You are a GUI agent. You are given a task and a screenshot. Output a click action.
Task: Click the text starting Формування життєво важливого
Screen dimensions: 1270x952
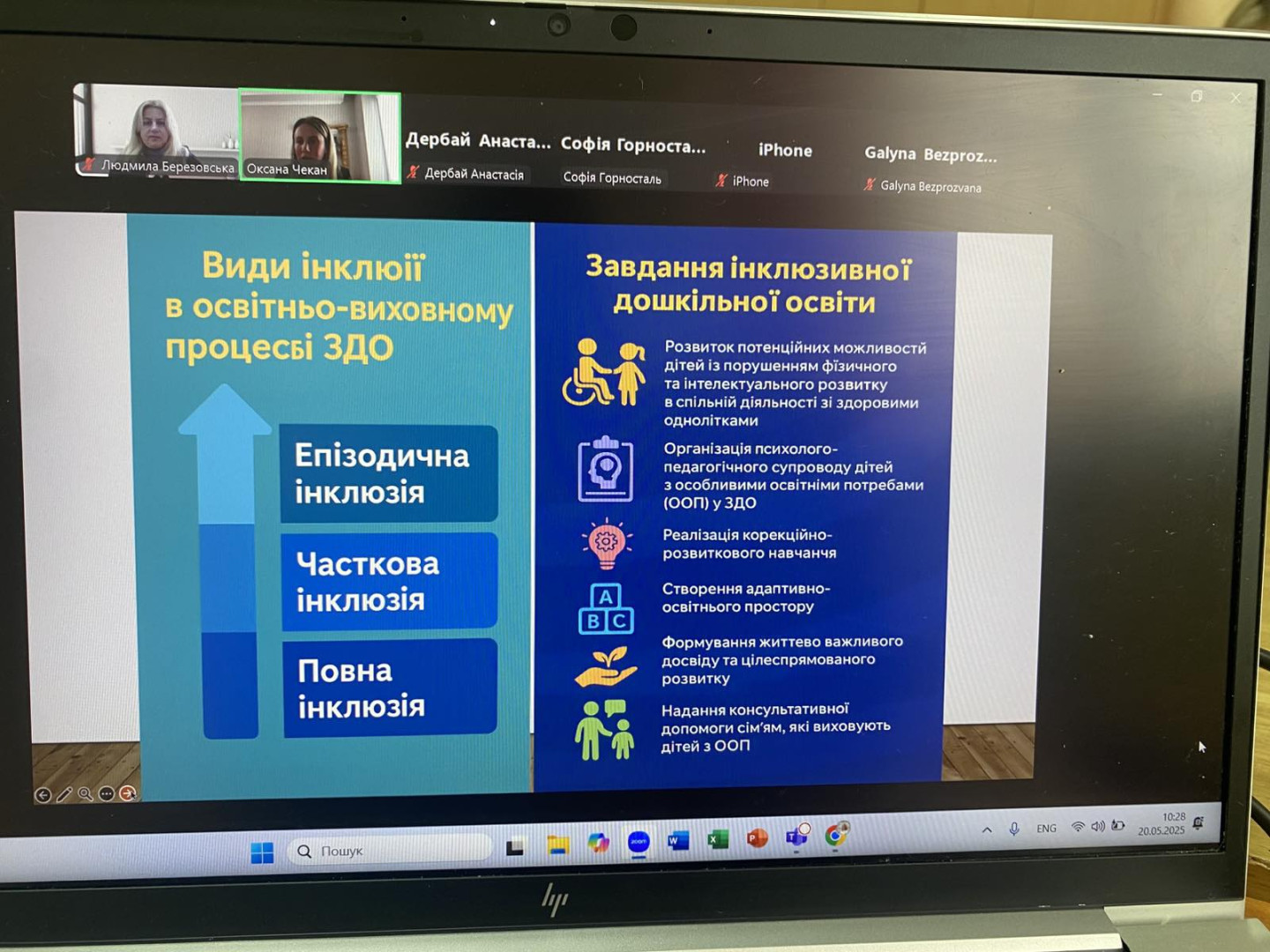pos(782,659)
